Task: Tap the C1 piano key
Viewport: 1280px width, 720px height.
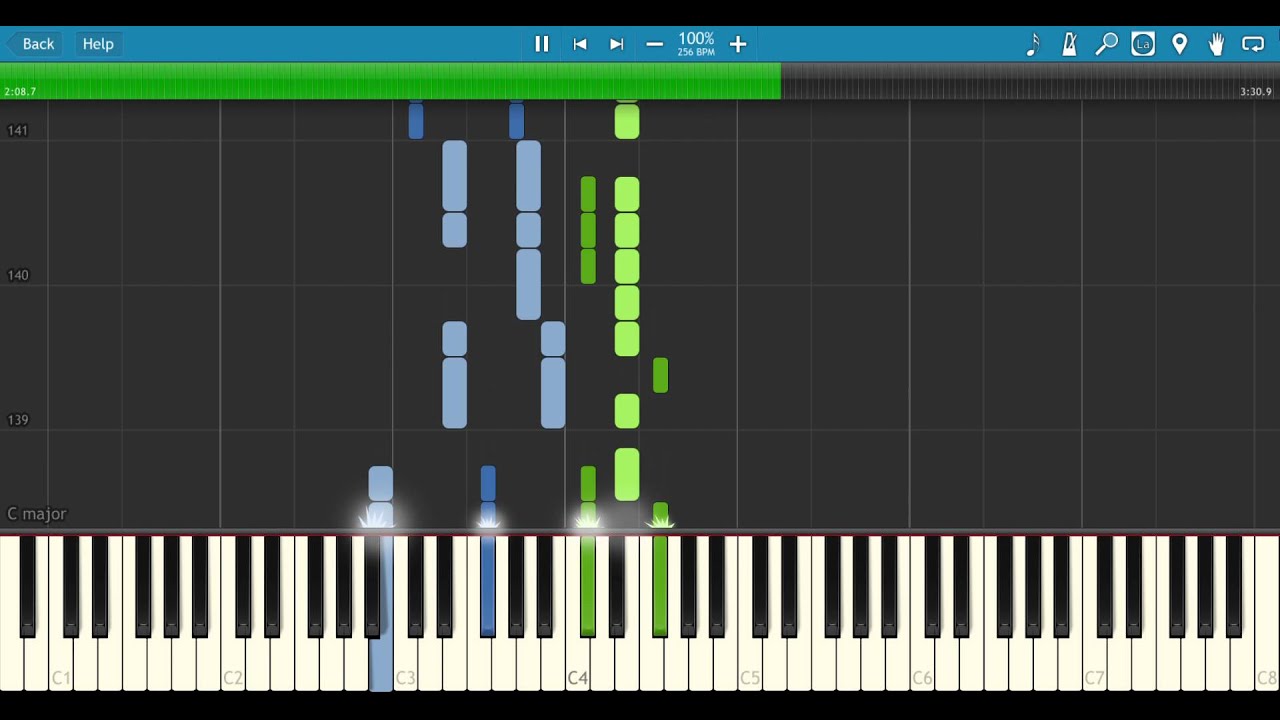Action: click(x=61, y=665)
